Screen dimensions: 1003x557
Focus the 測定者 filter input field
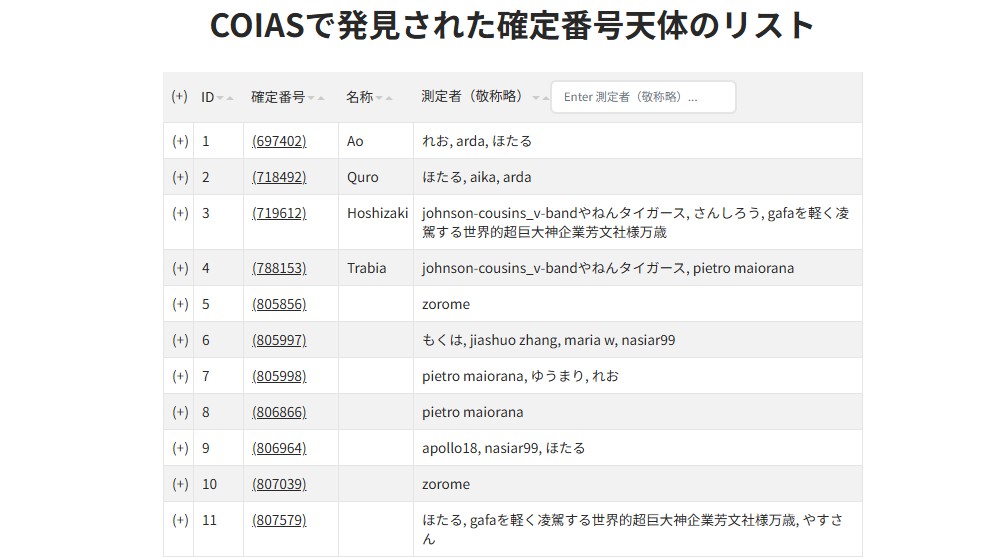pos(644,97)
